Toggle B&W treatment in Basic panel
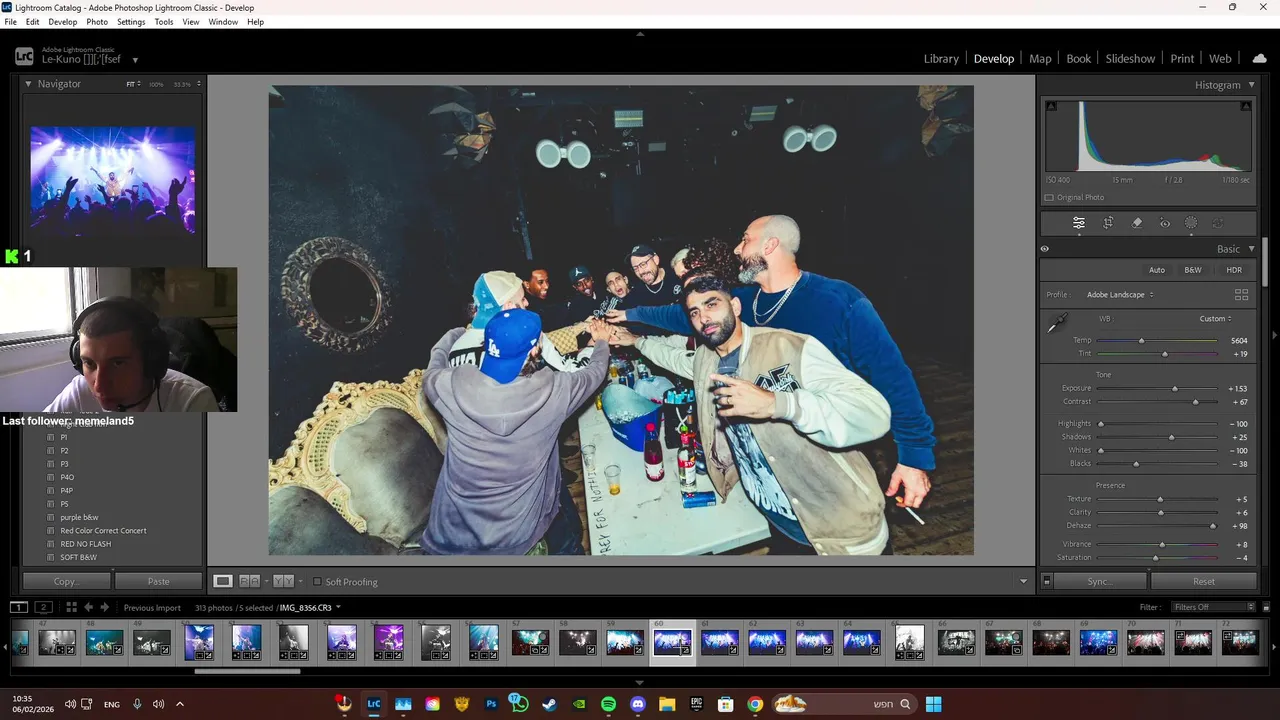This screenshot has height=720, width=1280. pyautogui.click(x=1193, y=270)
